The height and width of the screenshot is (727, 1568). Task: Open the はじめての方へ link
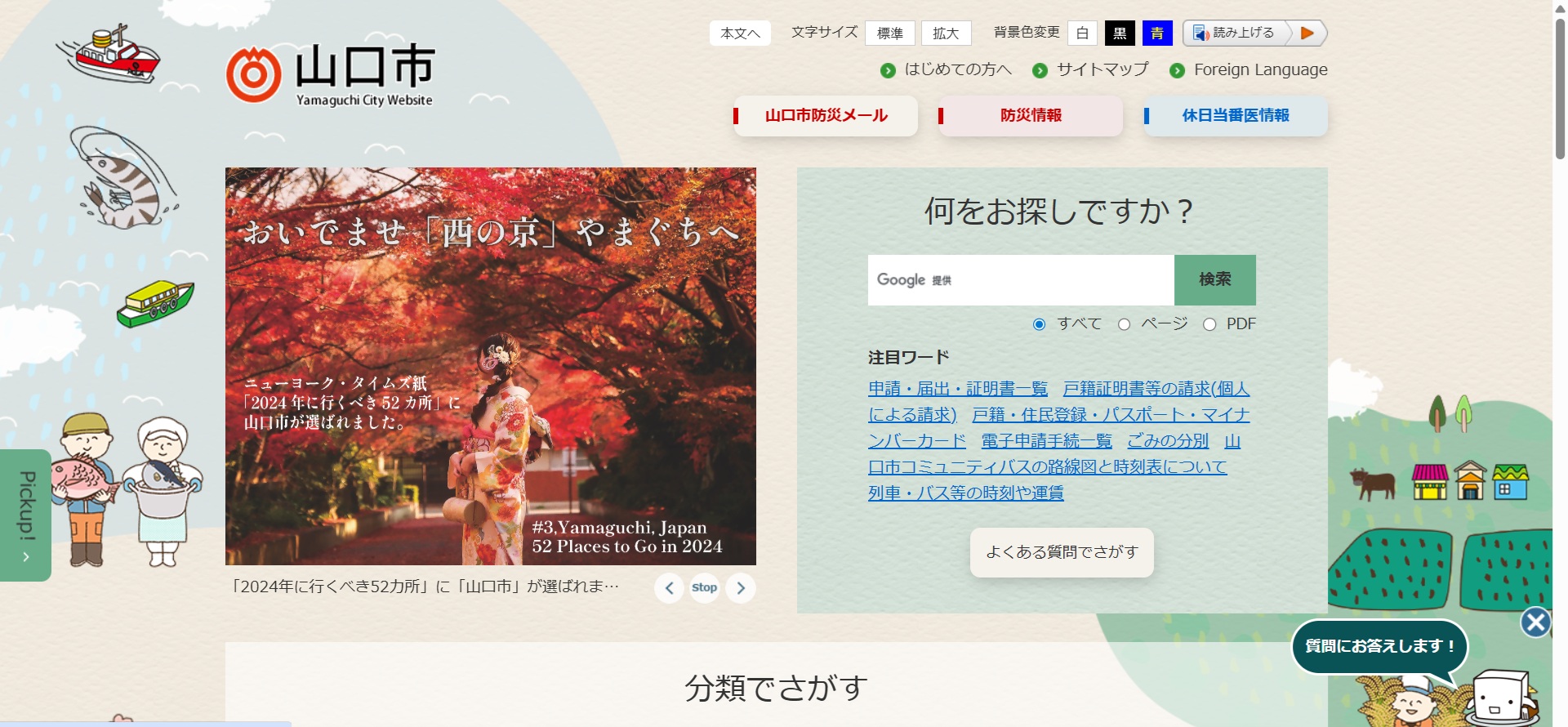point(958,69)
